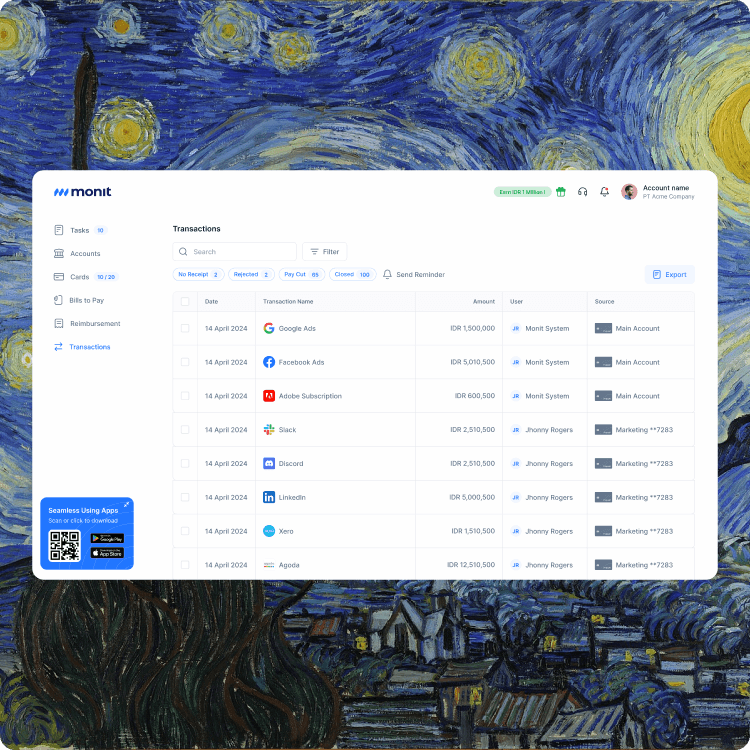Check the Xero row checkbox
750x750 pixels.
coord(185,531)
